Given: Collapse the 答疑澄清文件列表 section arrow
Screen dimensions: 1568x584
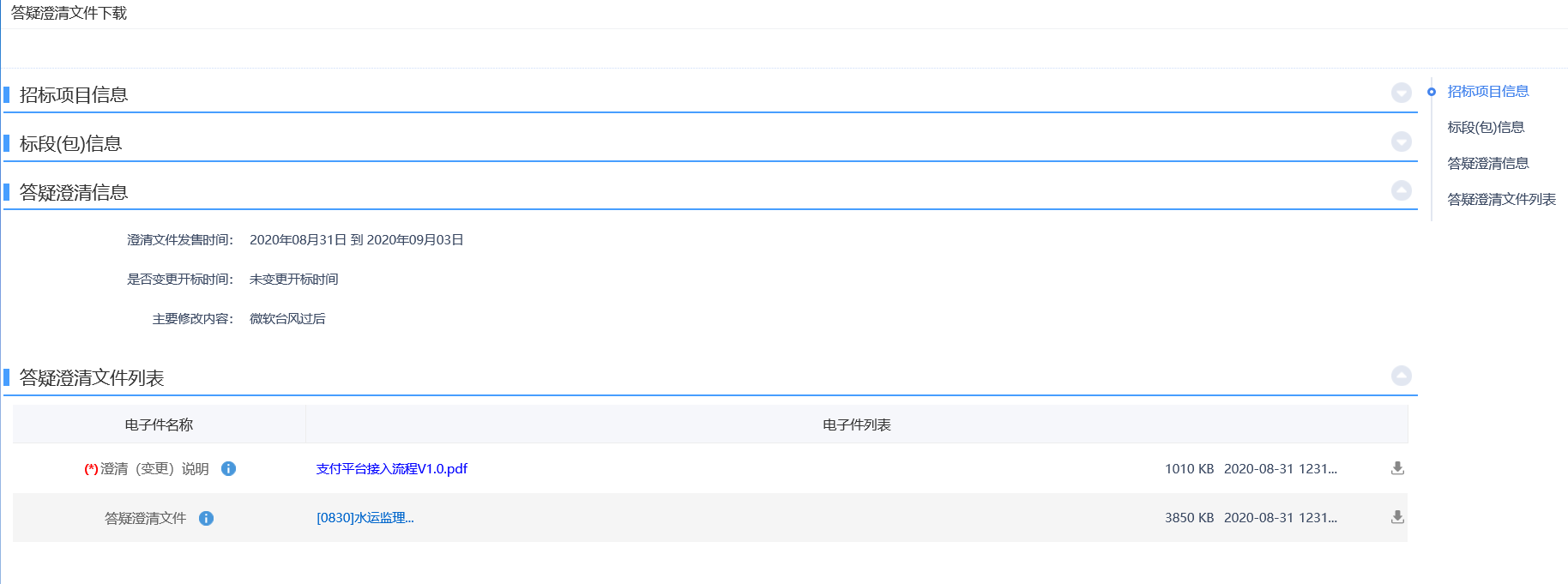Looking at the screenshot, I should click(1401, 376).
